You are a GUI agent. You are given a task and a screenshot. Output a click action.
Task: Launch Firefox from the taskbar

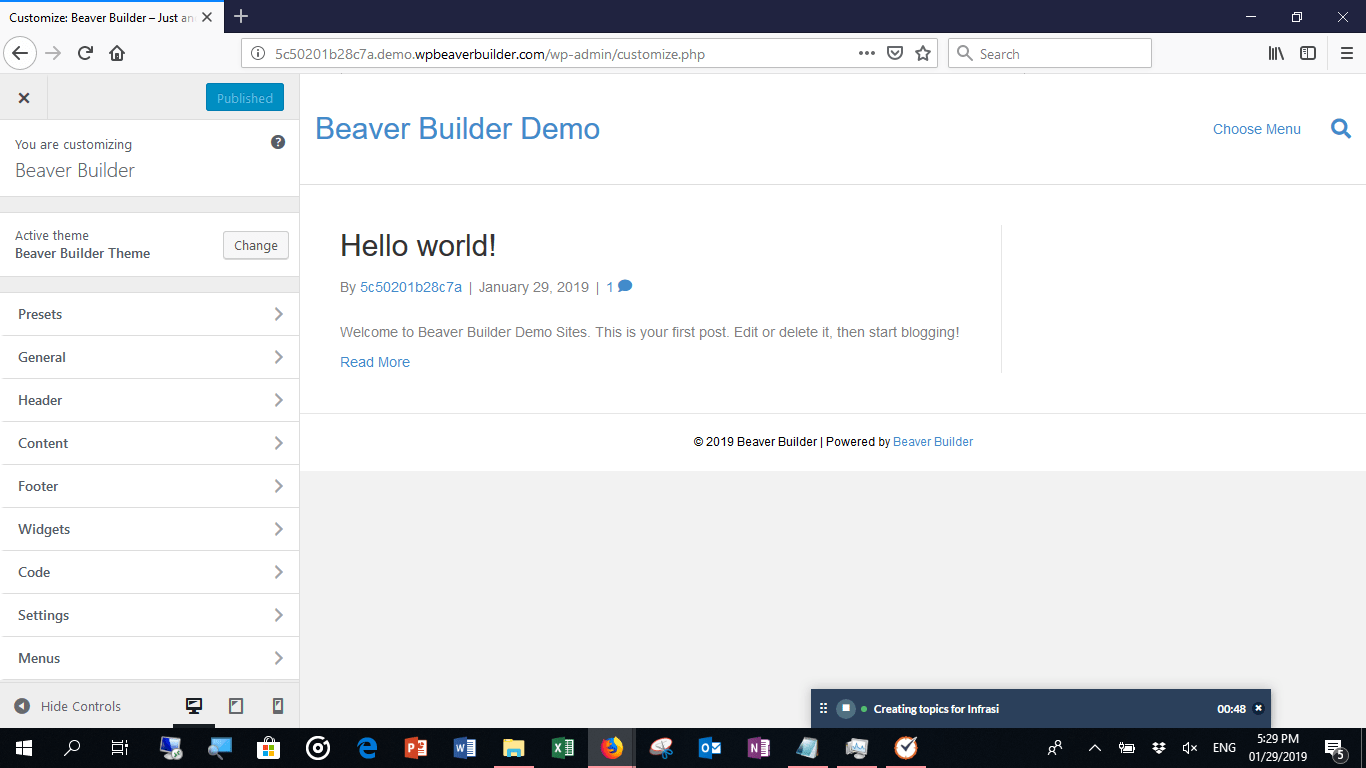point(610,748)
